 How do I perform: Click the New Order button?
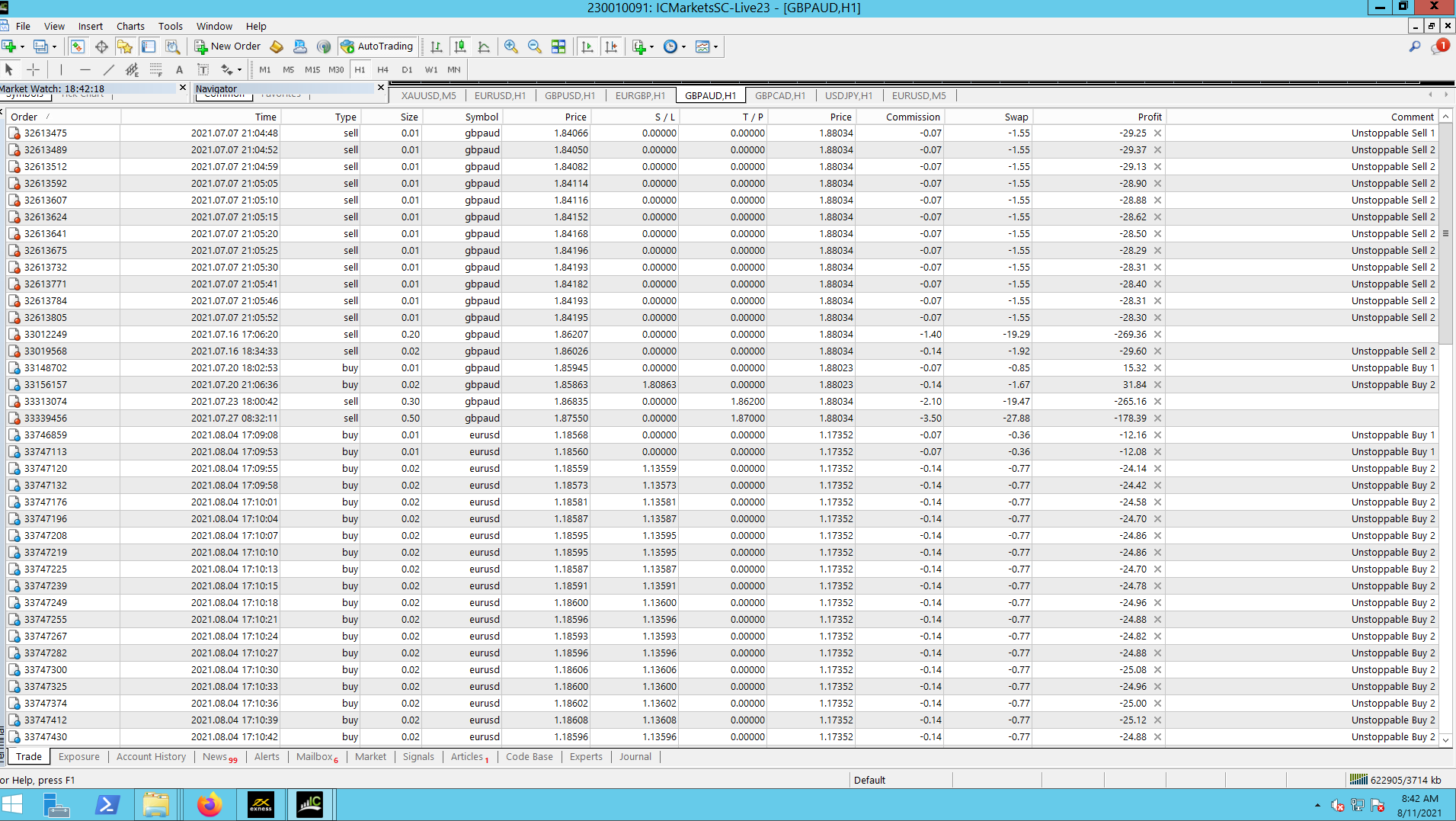228,47
